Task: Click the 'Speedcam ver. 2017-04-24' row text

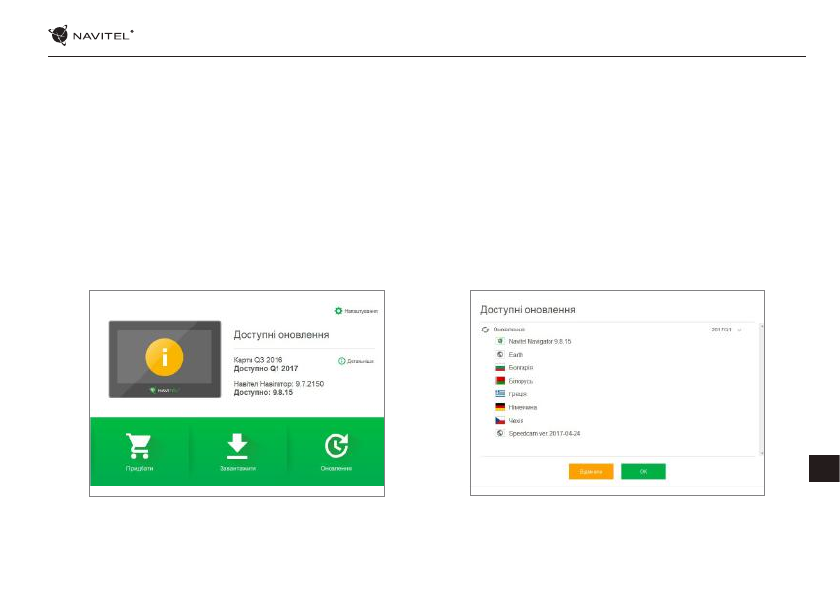Action: [x=544, y=434]
